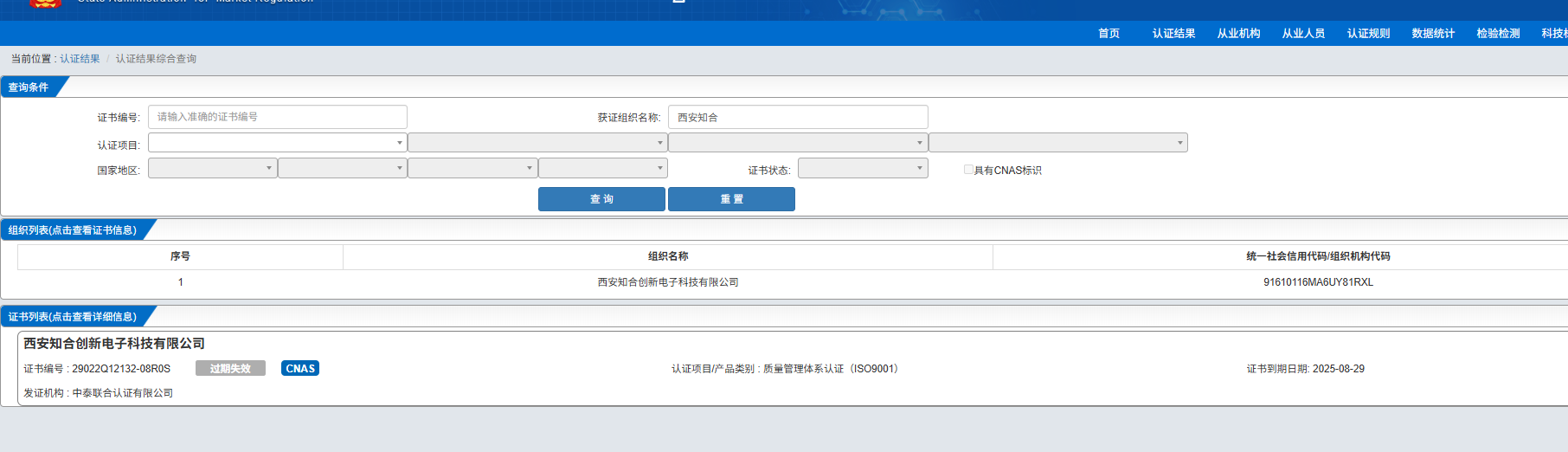Open the first 认证项目 dropdown
The width and height of the screenshot is (1568, 452).
click(278, 143)
